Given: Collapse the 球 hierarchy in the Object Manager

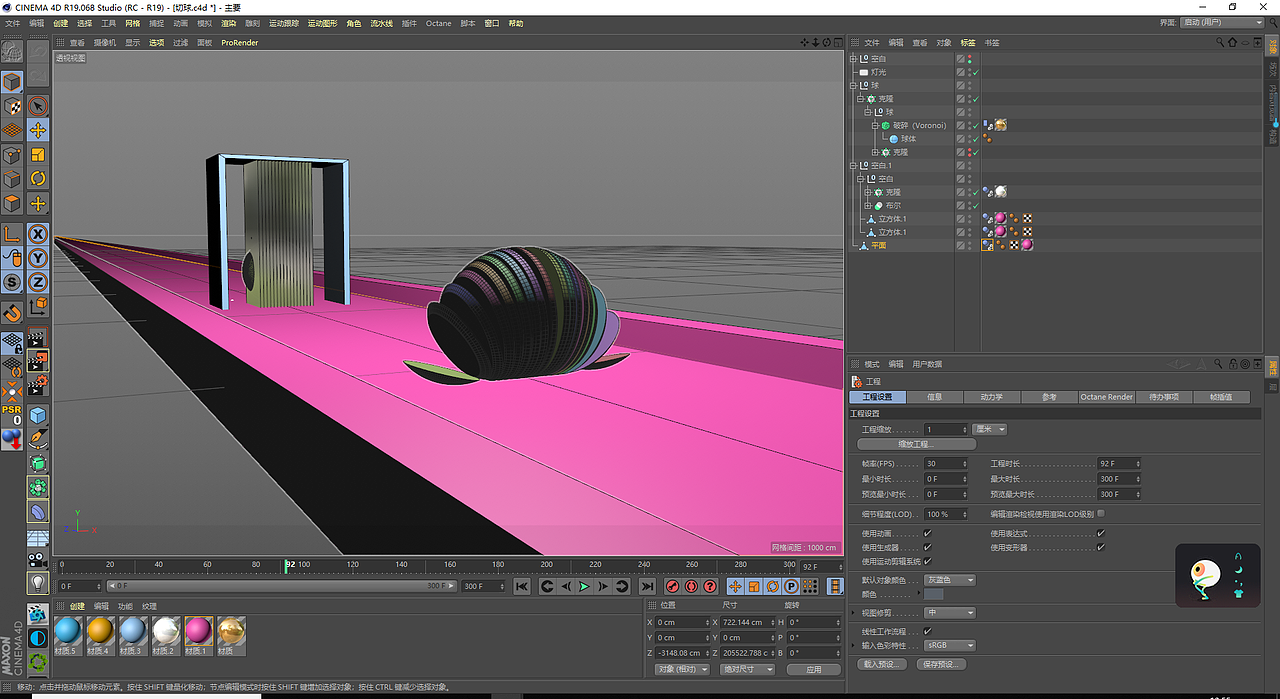Looking at the screenshot, I should click(x=854, y=85).
